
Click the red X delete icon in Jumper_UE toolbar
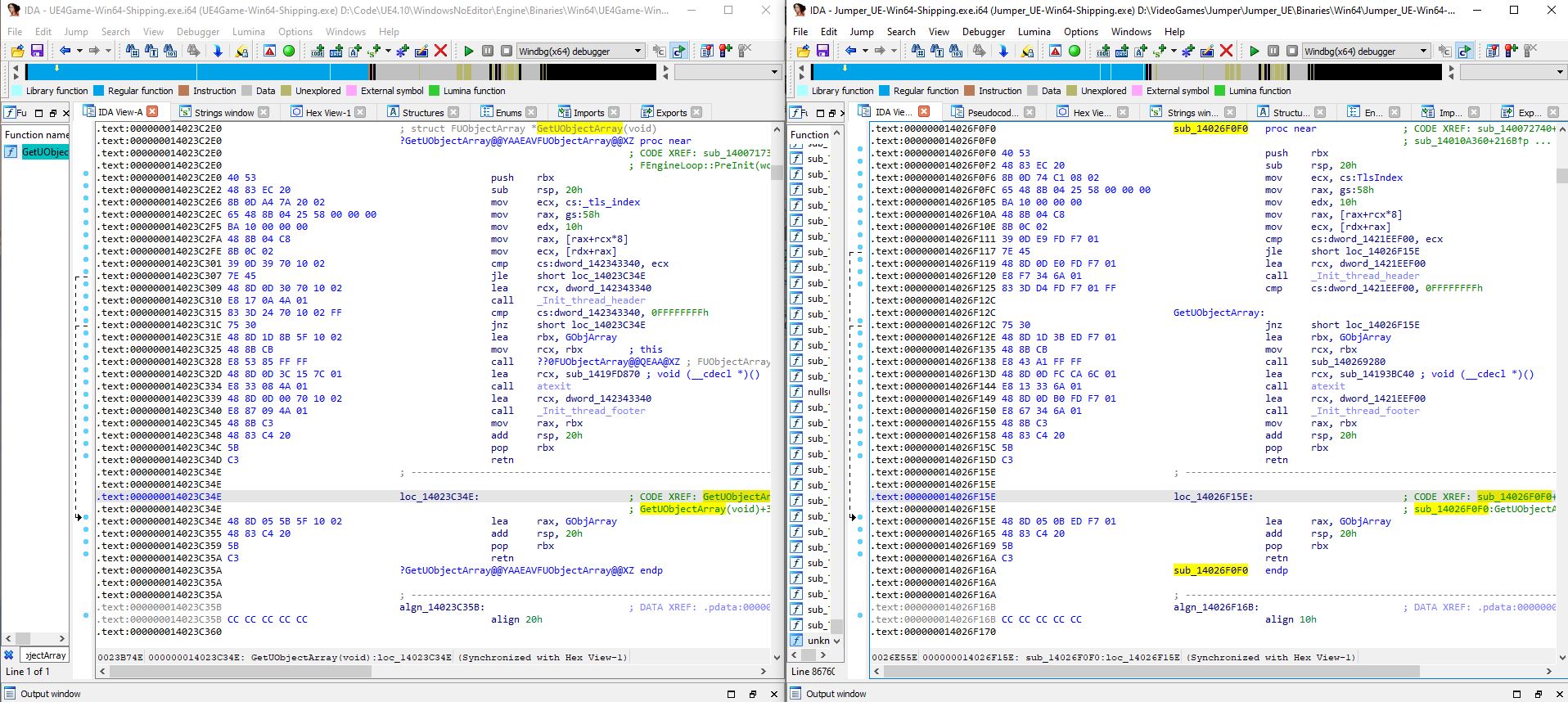click(1226, 51)
